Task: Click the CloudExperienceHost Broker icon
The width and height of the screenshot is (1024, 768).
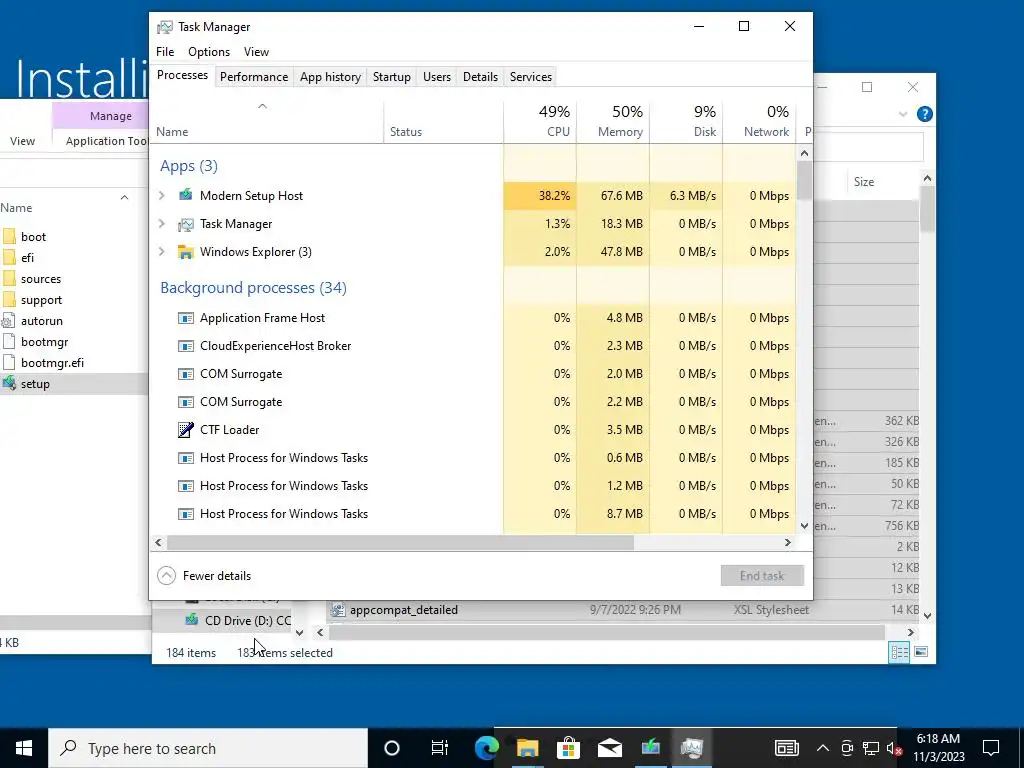Action: tap(185, 346)
